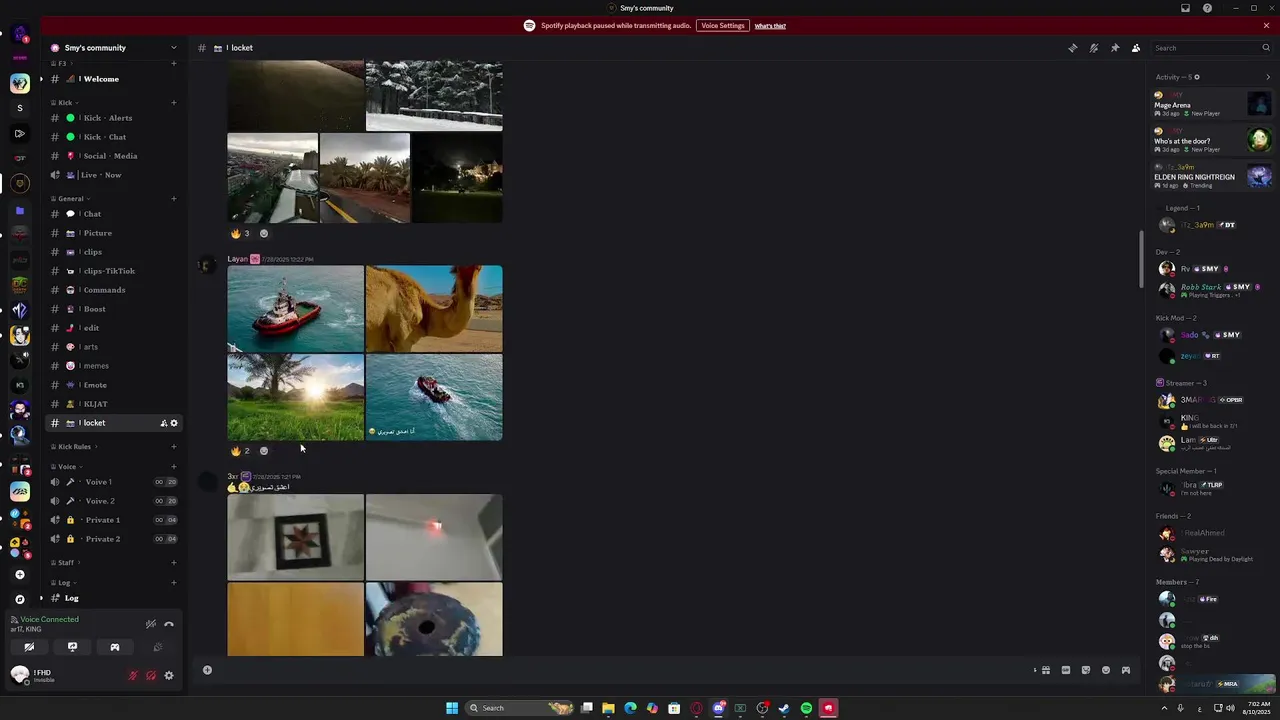Toggle noise suppression in voice panel
Screen dimensions: 1280x720
[151, 624]
